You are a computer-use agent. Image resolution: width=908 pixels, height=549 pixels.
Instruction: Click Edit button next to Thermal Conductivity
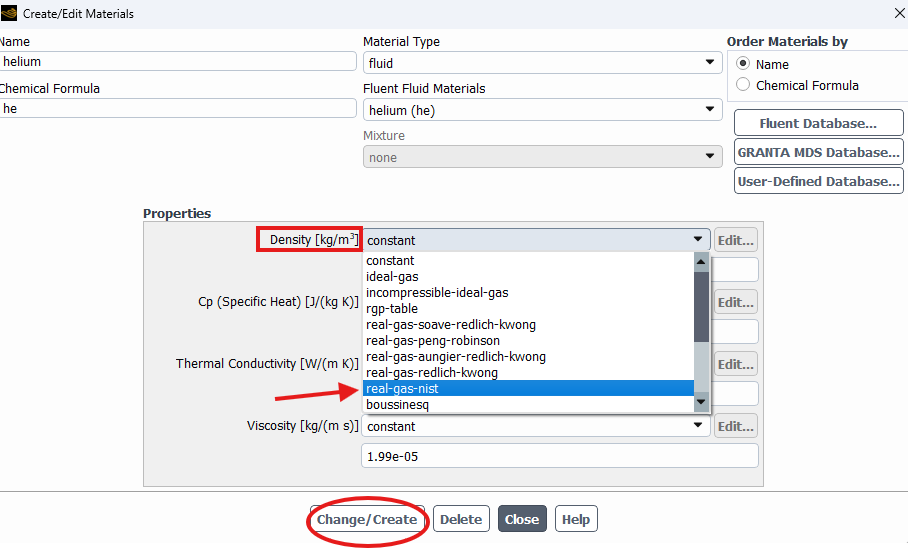coord(735,364)
